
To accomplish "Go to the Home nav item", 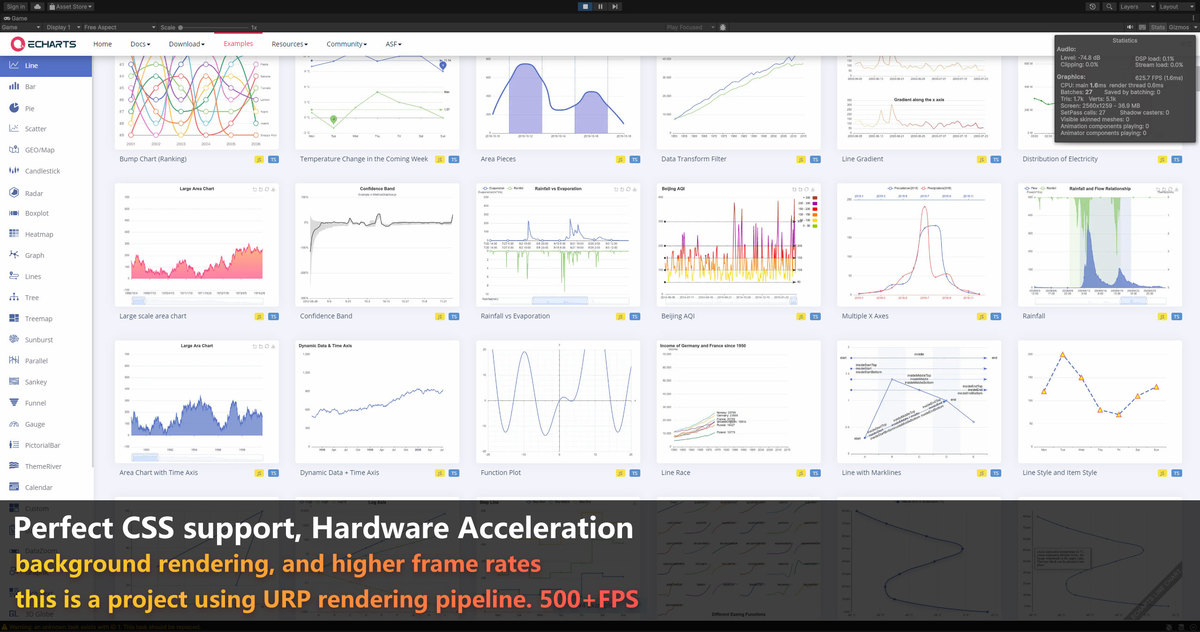I will pyautogui.click(x=102, y=44).
